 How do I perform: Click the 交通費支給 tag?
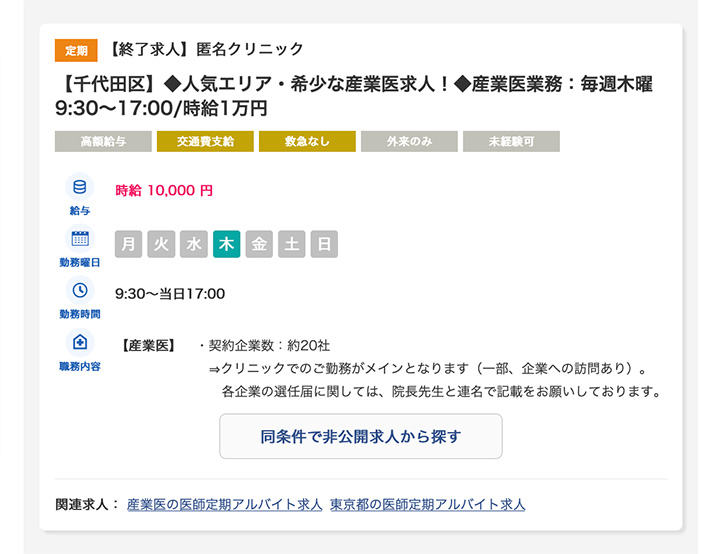(205, 142)
